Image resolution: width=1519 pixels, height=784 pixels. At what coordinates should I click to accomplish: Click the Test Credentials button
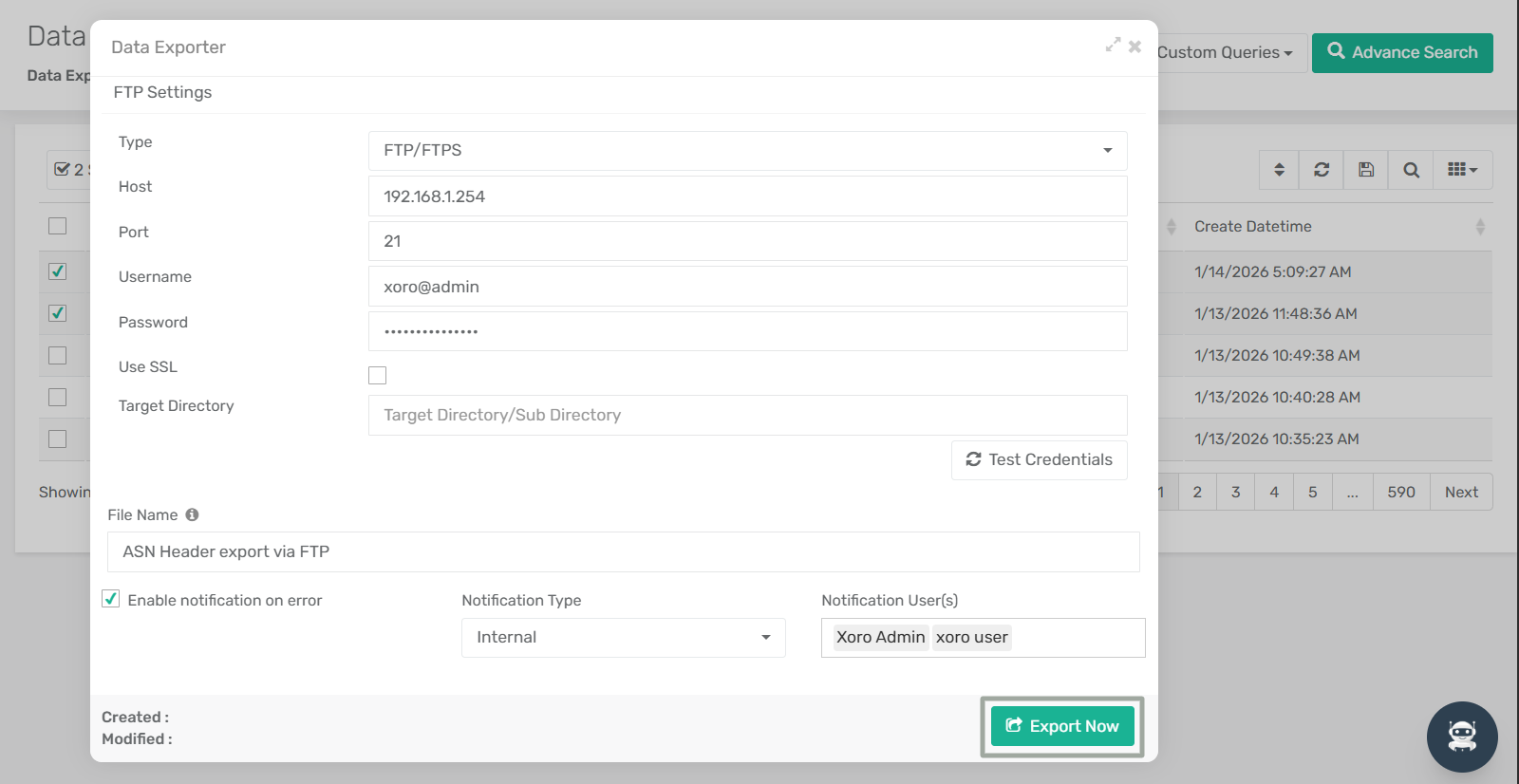pyautogui.click(x=1039, y=459)
